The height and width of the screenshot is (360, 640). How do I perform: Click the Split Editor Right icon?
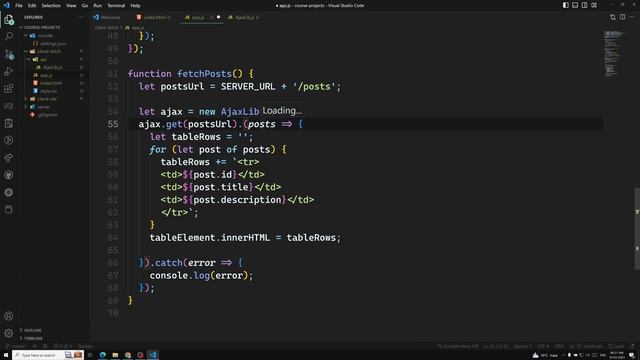tap(622, 17)
